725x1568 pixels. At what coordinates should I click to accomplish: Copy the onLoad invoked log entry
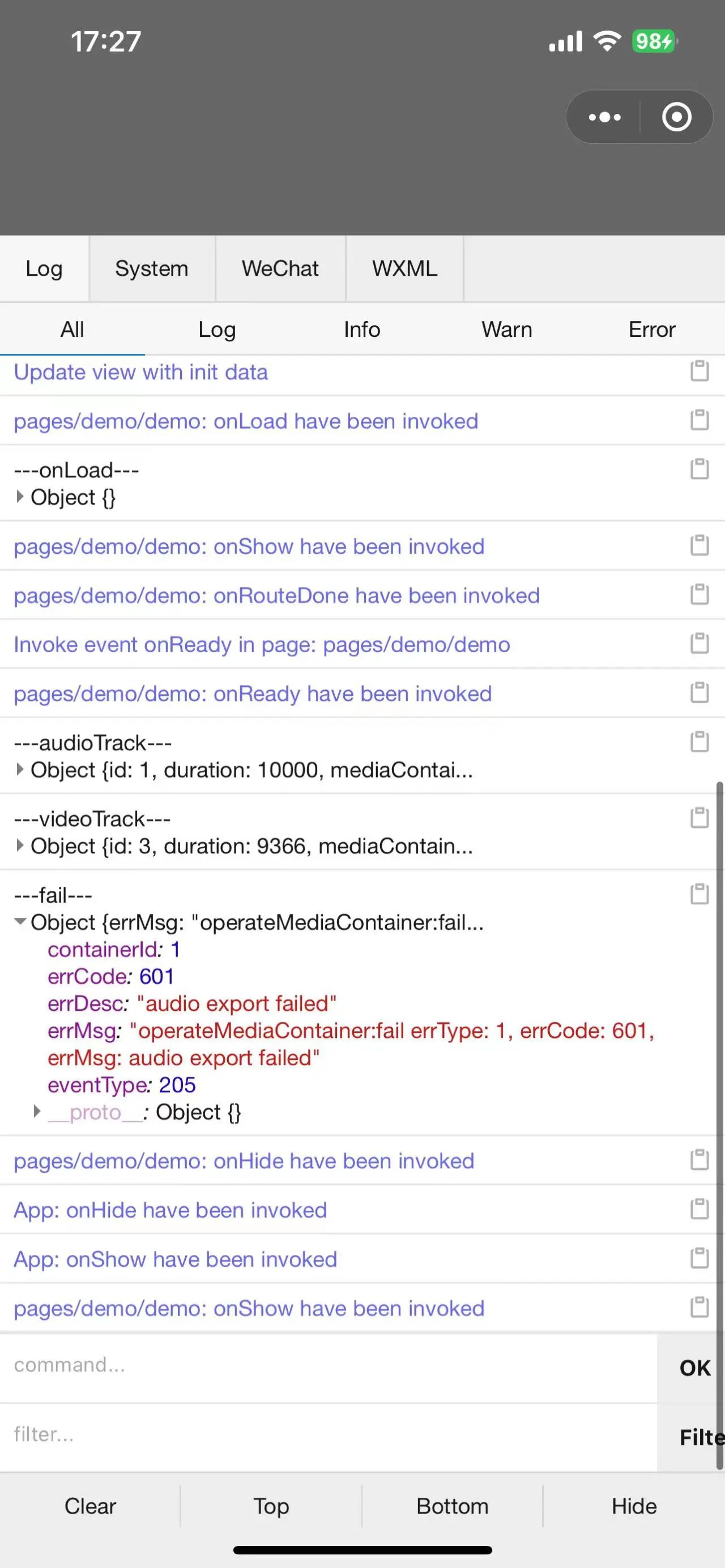[699, 420]
